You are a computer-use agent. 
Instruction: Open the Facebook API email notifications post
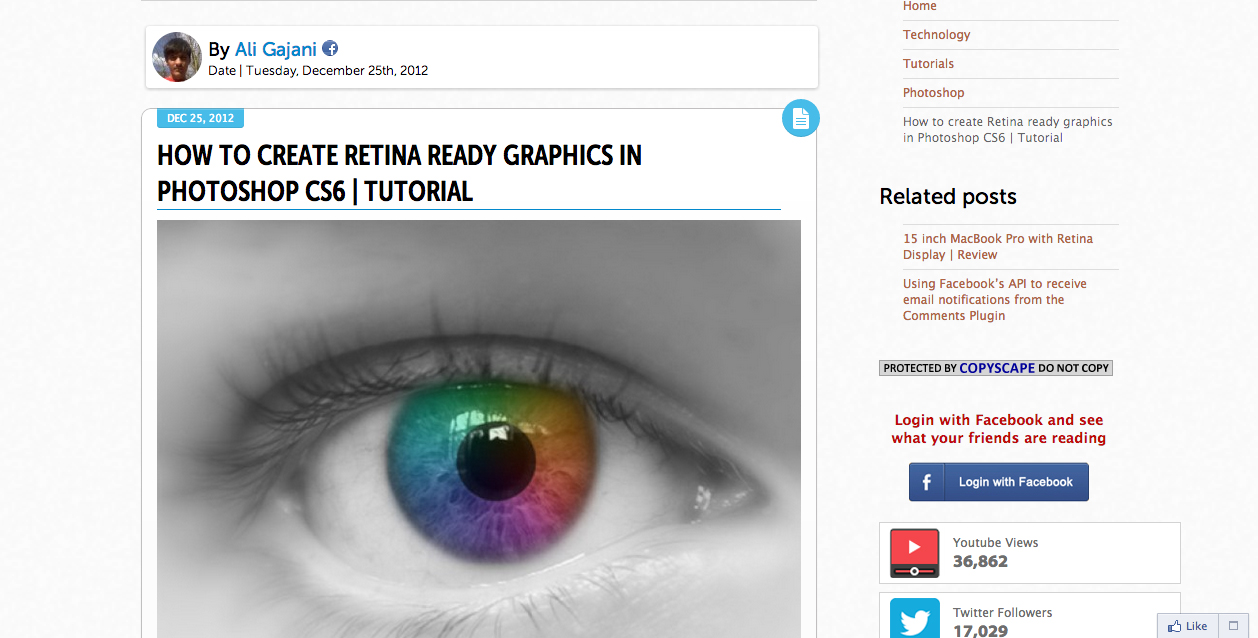pyautogui.click(x=995, y=300)
